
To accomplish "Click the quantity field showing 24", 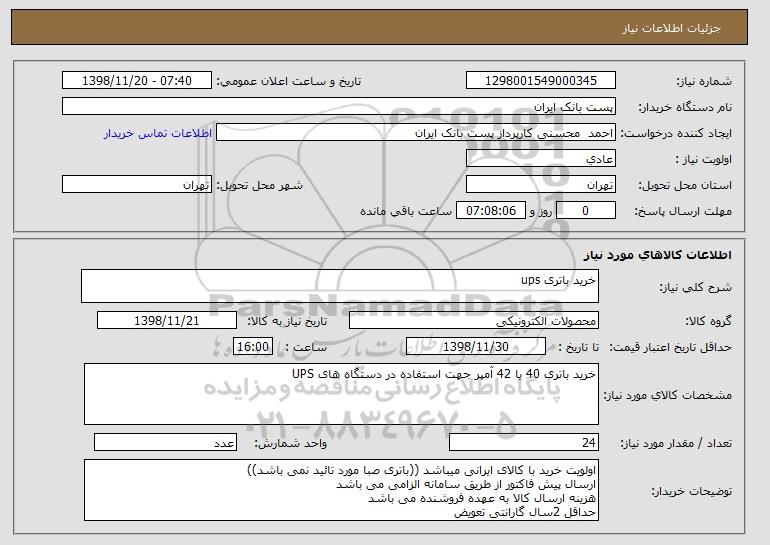I will coord(524,442).
